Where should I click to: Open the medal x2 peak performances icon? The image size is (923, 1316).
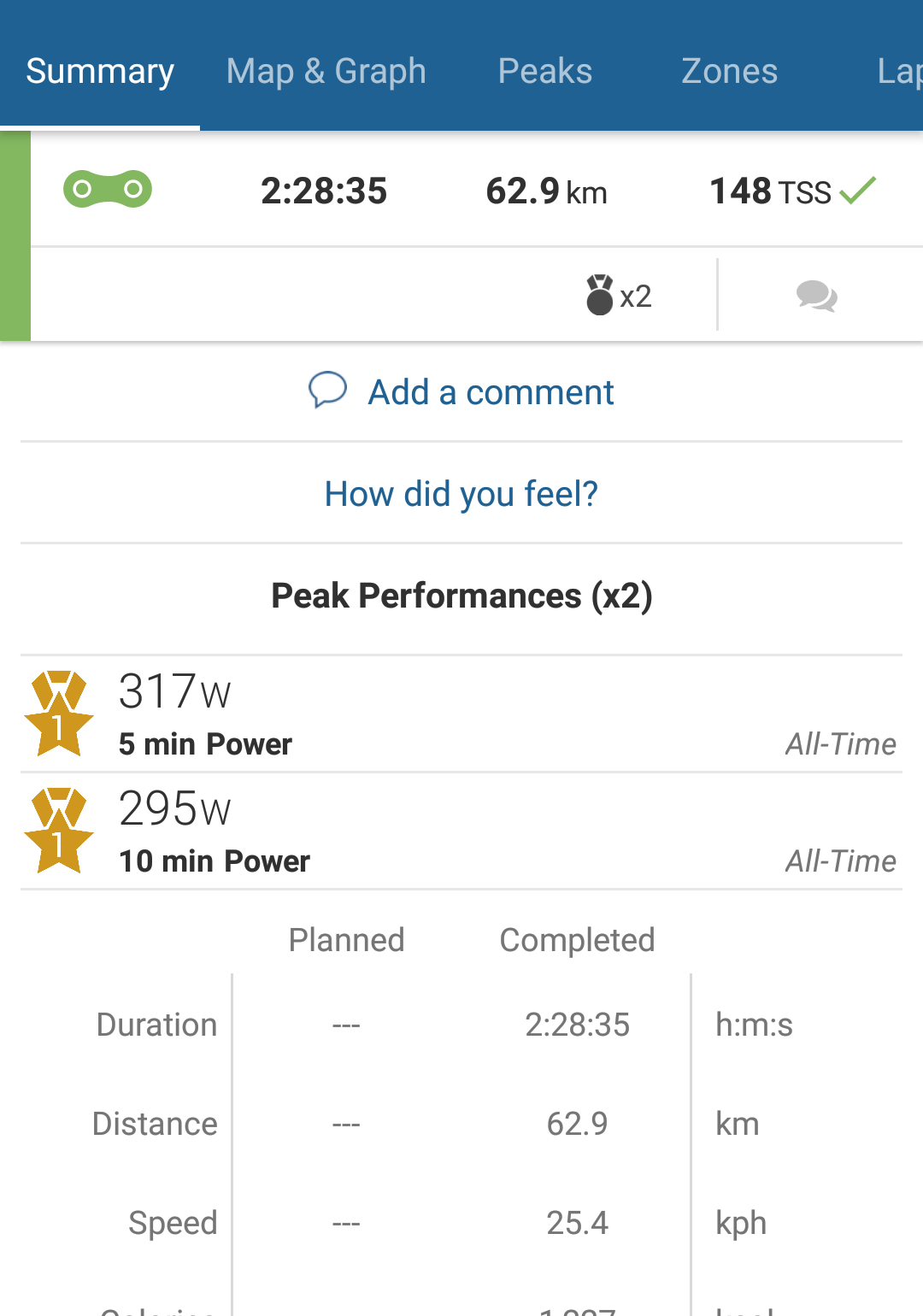[619, 296]
